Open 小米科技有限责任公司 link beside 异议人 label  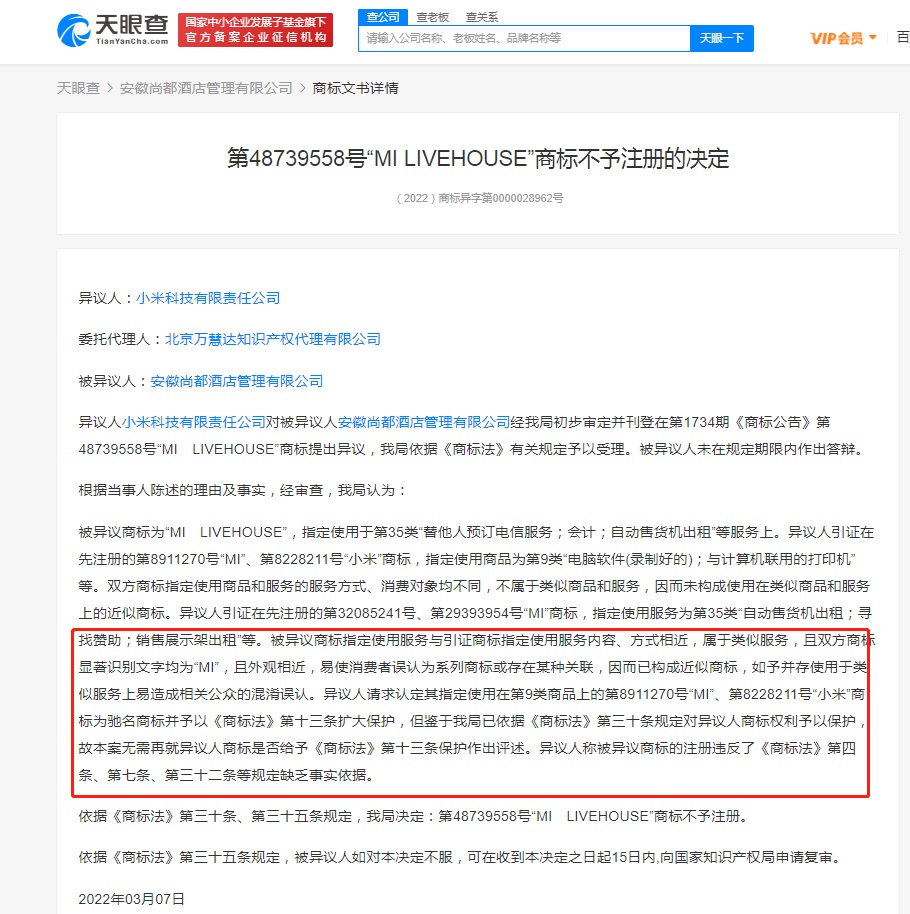click(208, 298)
